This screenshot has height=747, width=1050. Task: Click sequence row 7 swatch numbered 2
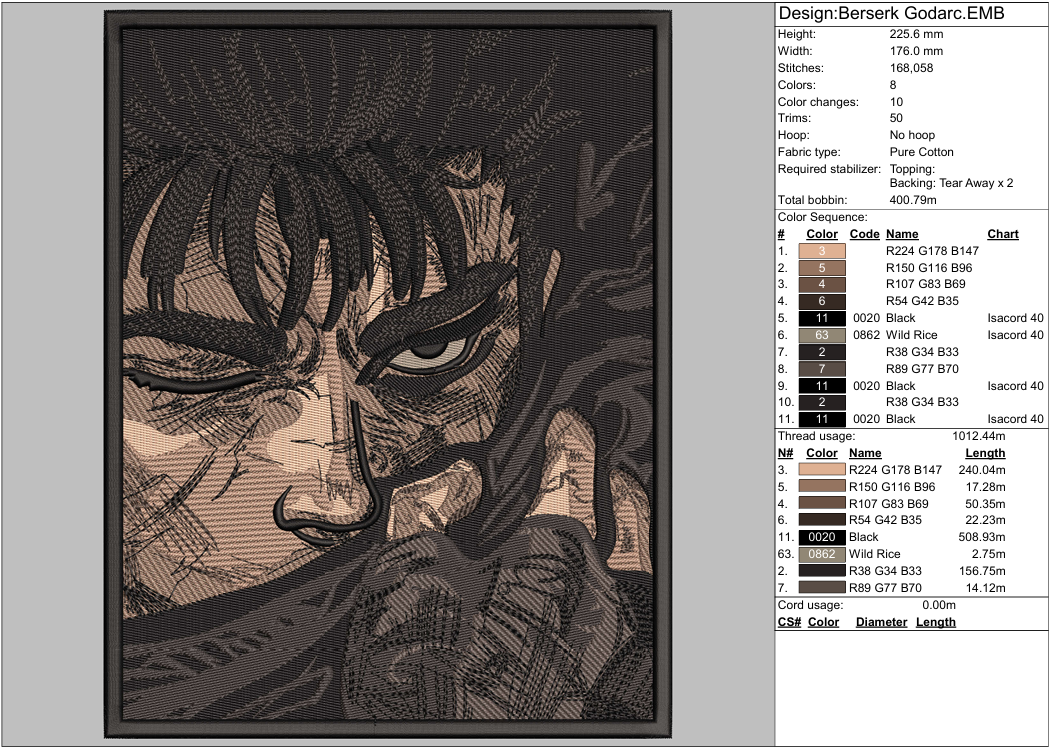pos(822,352)
